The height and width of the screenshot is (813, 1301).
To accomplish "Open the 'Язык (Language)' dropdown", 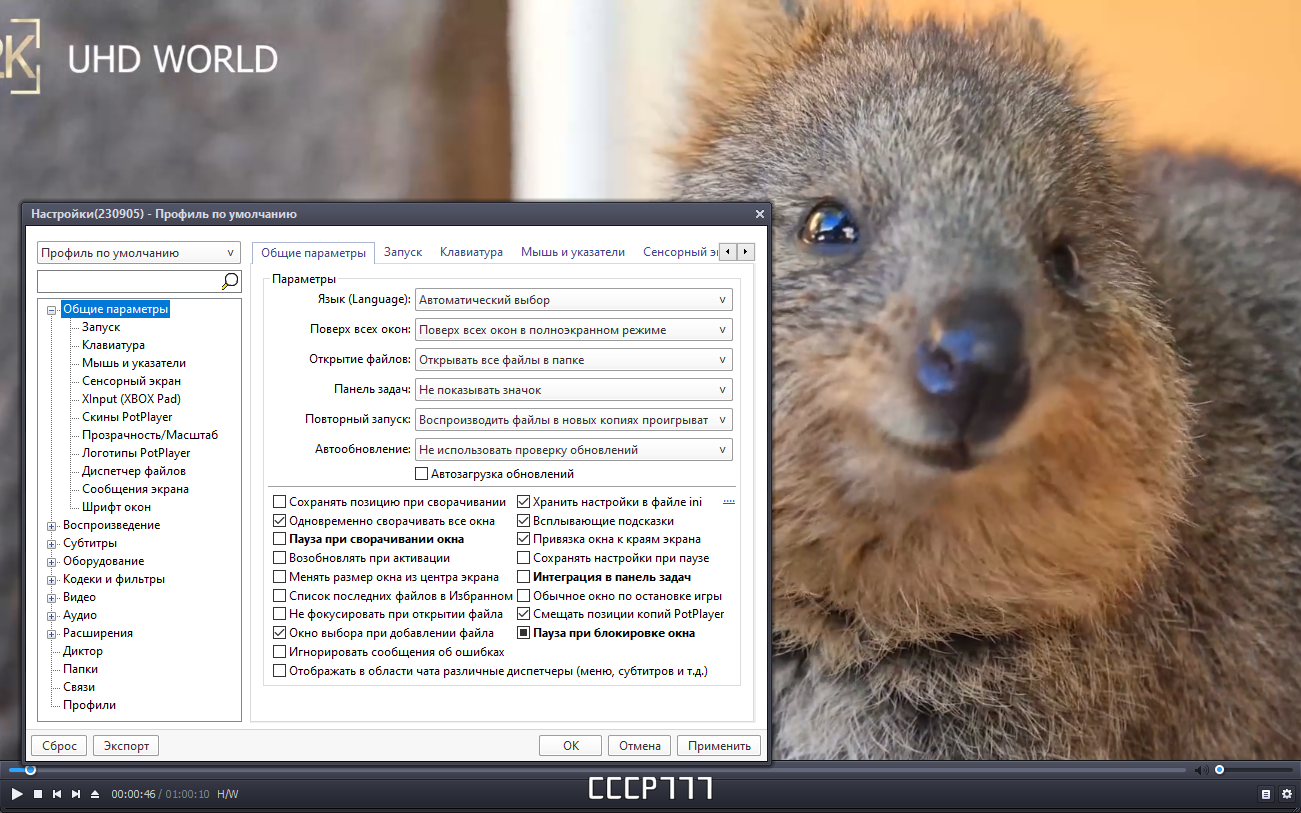I will (x=573, y=300).
